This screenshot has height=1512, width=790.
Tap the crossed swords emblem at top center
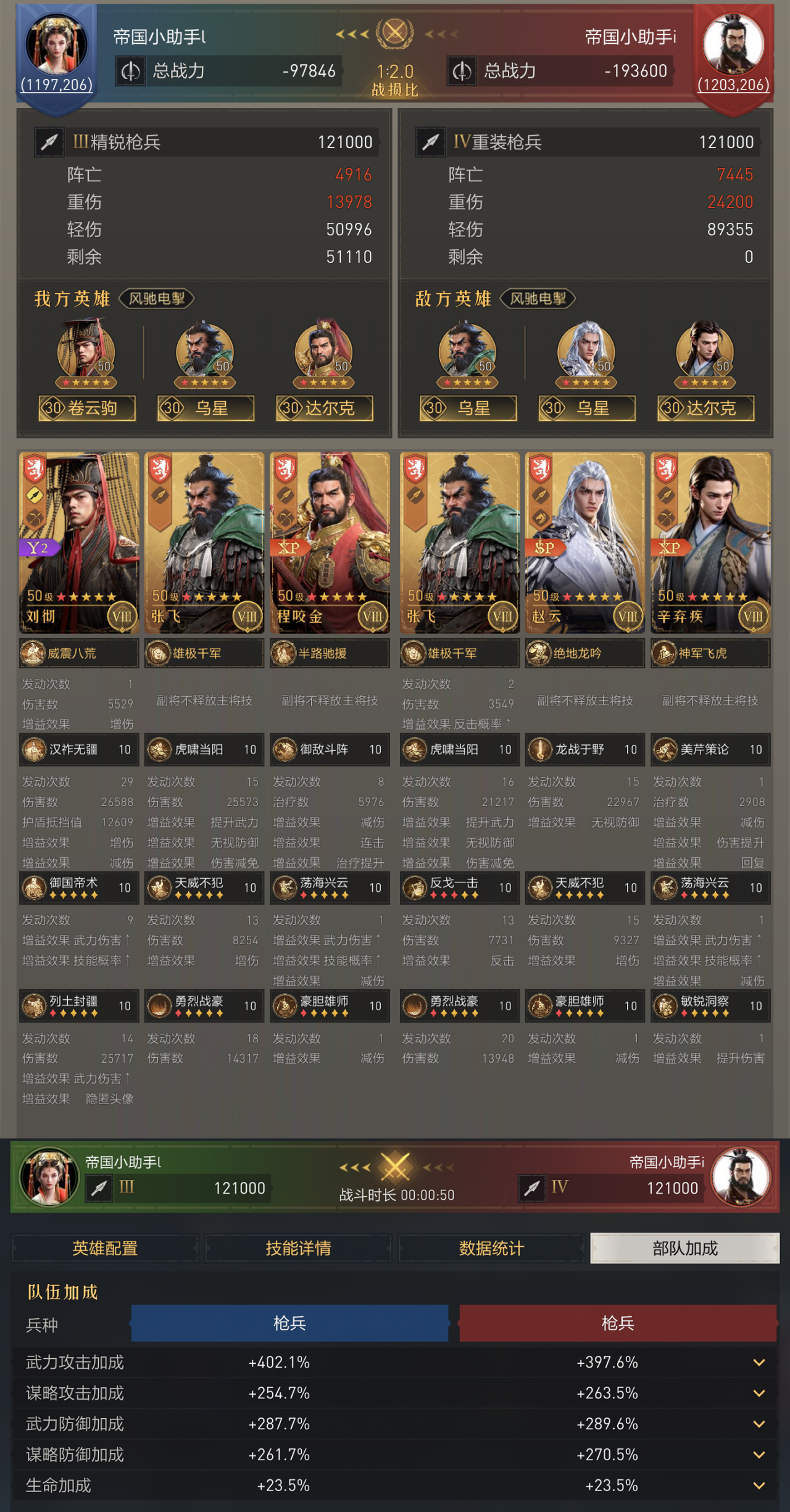tap(395, 33)
